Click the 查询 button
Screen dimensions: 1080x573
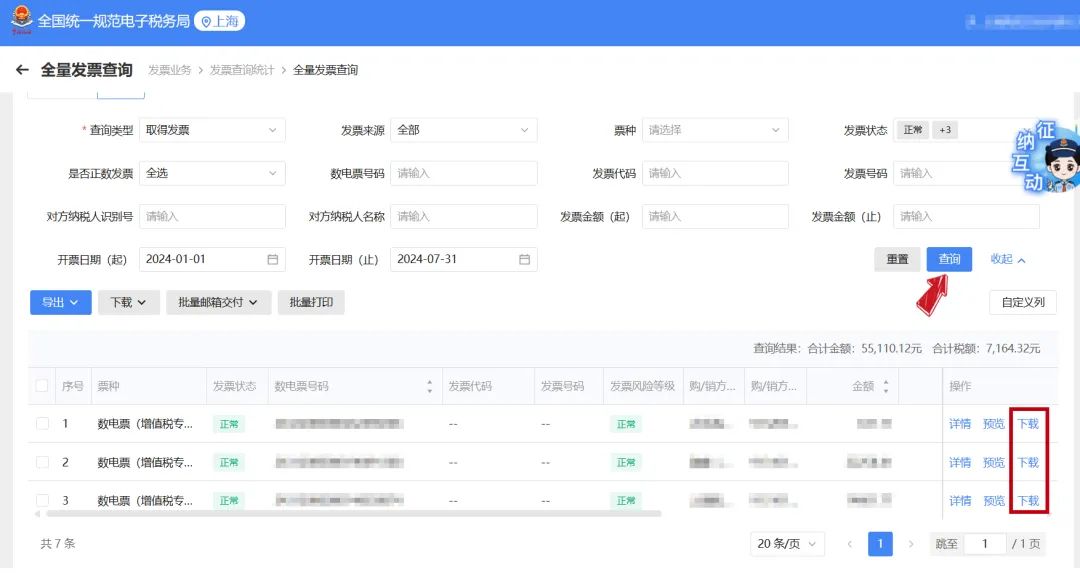coord(949,260)
